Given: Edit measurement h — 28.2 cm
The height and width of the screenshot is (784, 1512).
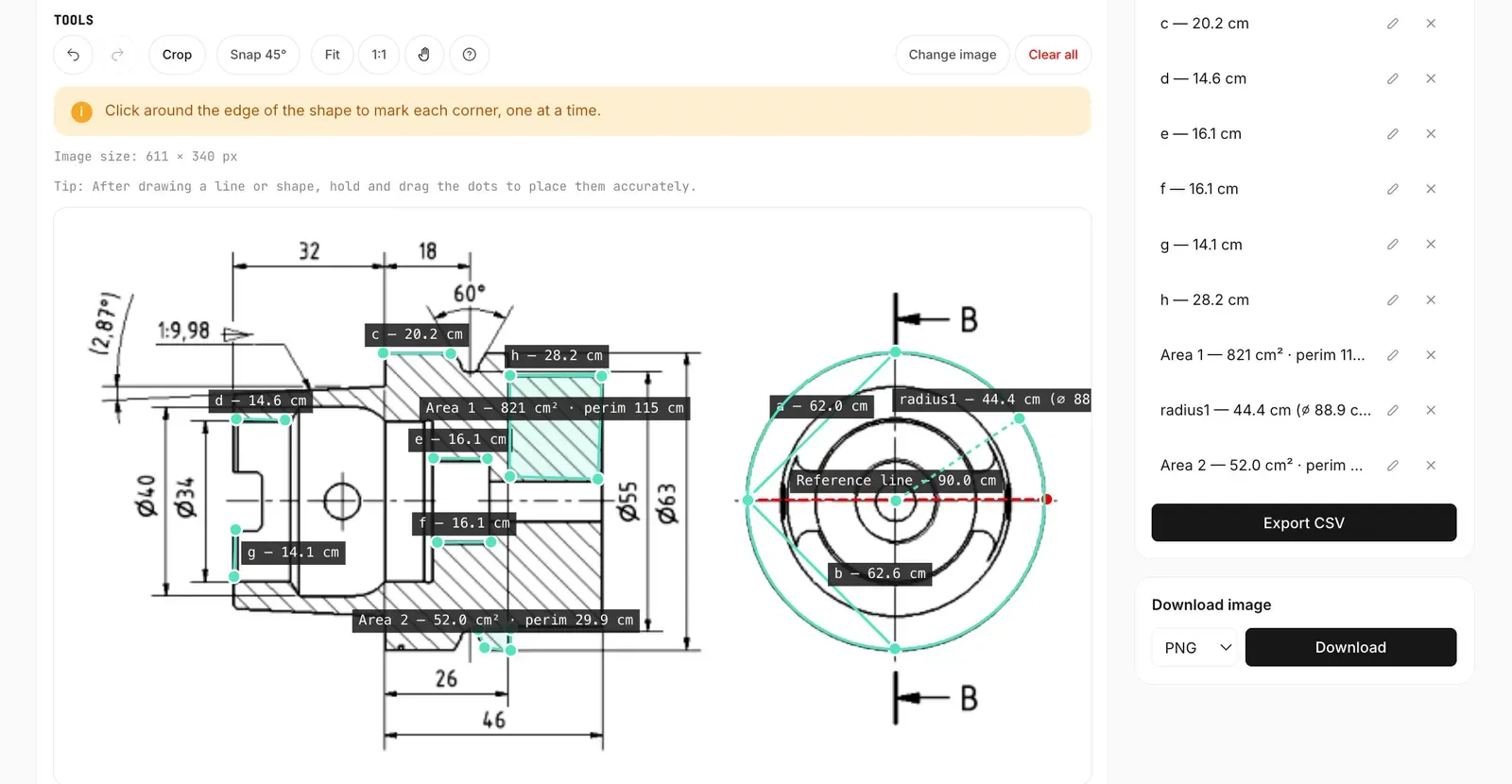Looking at the screenshot, I should tap(1393, 300).
